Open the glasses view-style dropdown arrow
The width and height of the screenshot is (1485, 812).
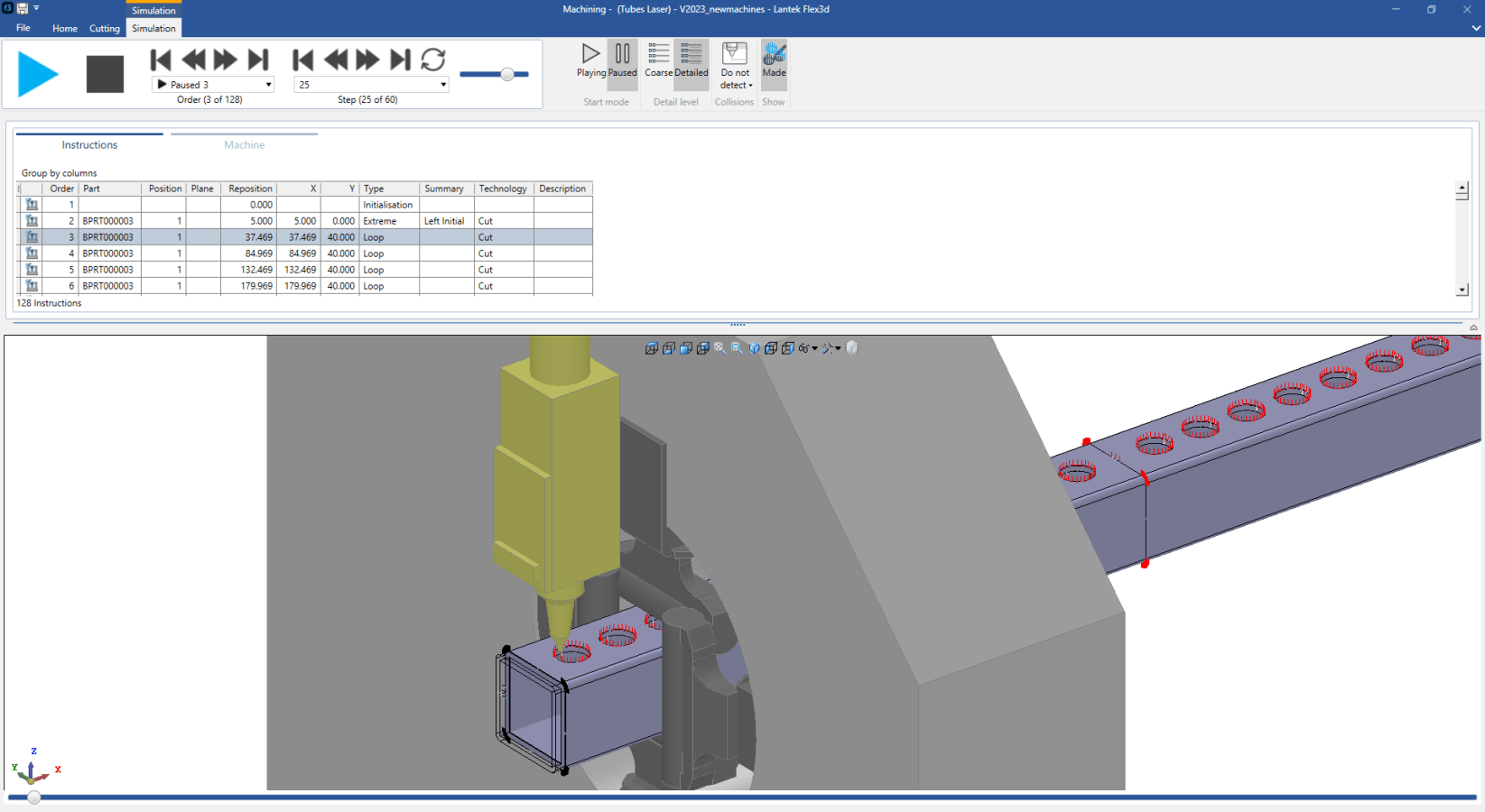point(815,348)
